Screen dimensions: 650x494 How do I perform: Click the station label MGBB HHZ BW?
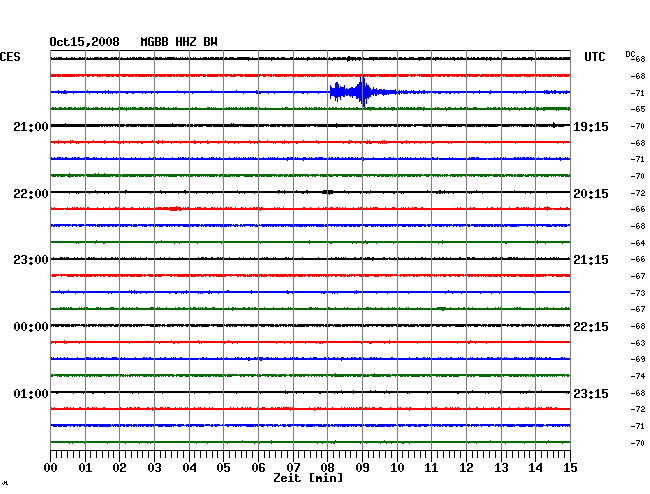[x=179, y=42]
